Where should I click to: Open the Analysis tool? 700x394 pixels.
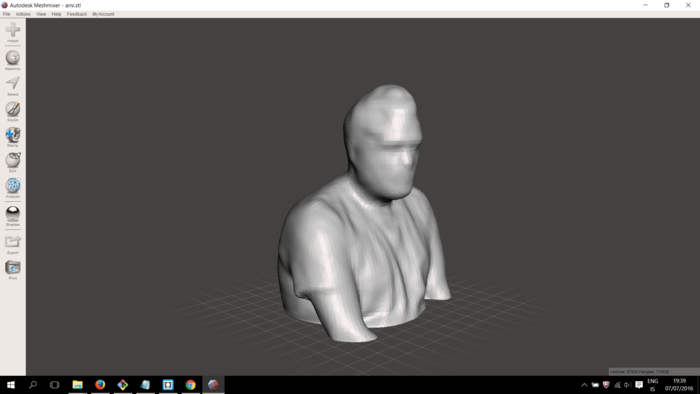12,185
